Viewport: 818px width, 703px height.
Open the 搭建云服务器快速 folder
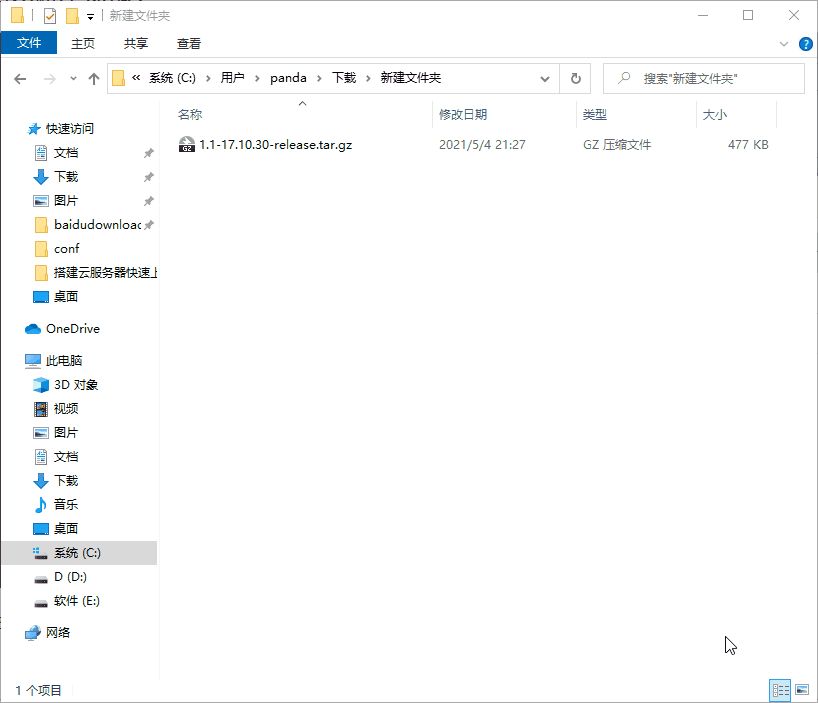point(104,273)
